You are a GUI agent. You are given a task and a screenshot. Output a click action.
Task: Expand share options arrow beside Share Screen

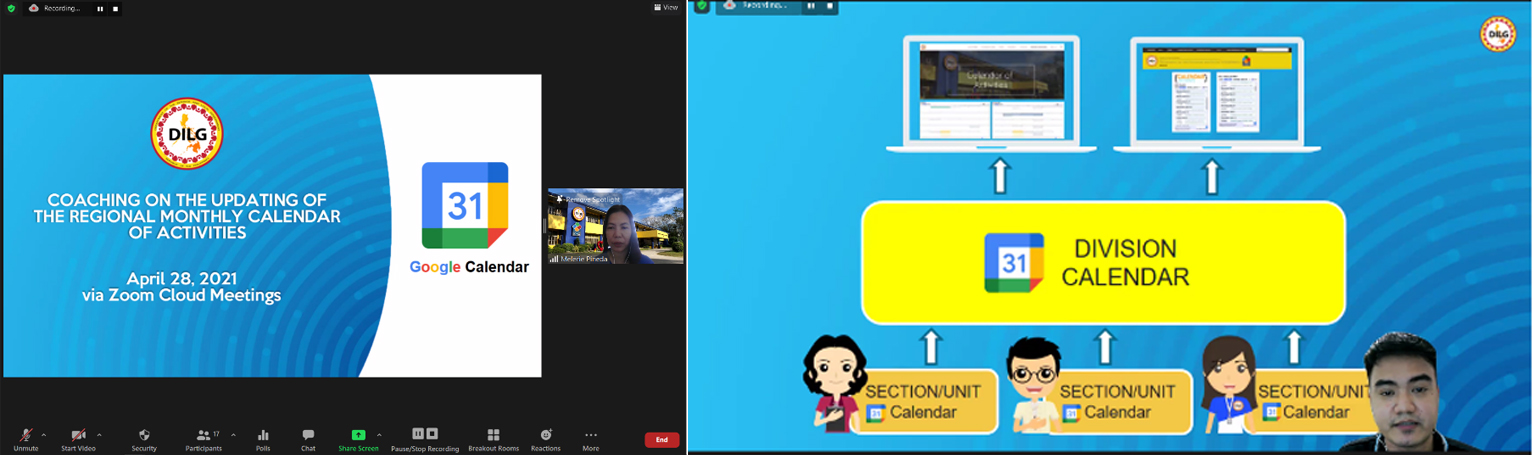379,435
